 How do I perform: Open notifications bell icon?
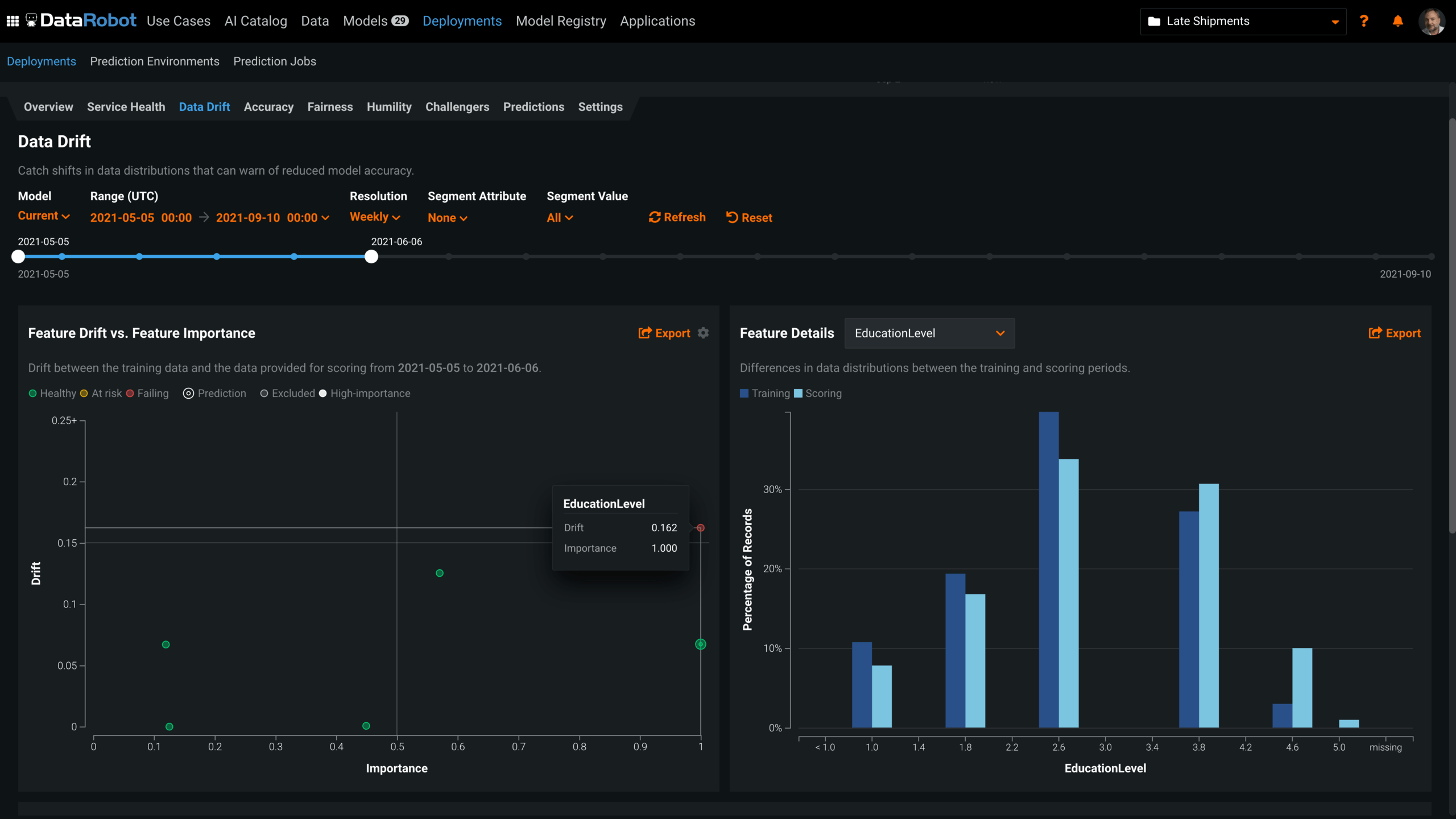coord(1397,21)
